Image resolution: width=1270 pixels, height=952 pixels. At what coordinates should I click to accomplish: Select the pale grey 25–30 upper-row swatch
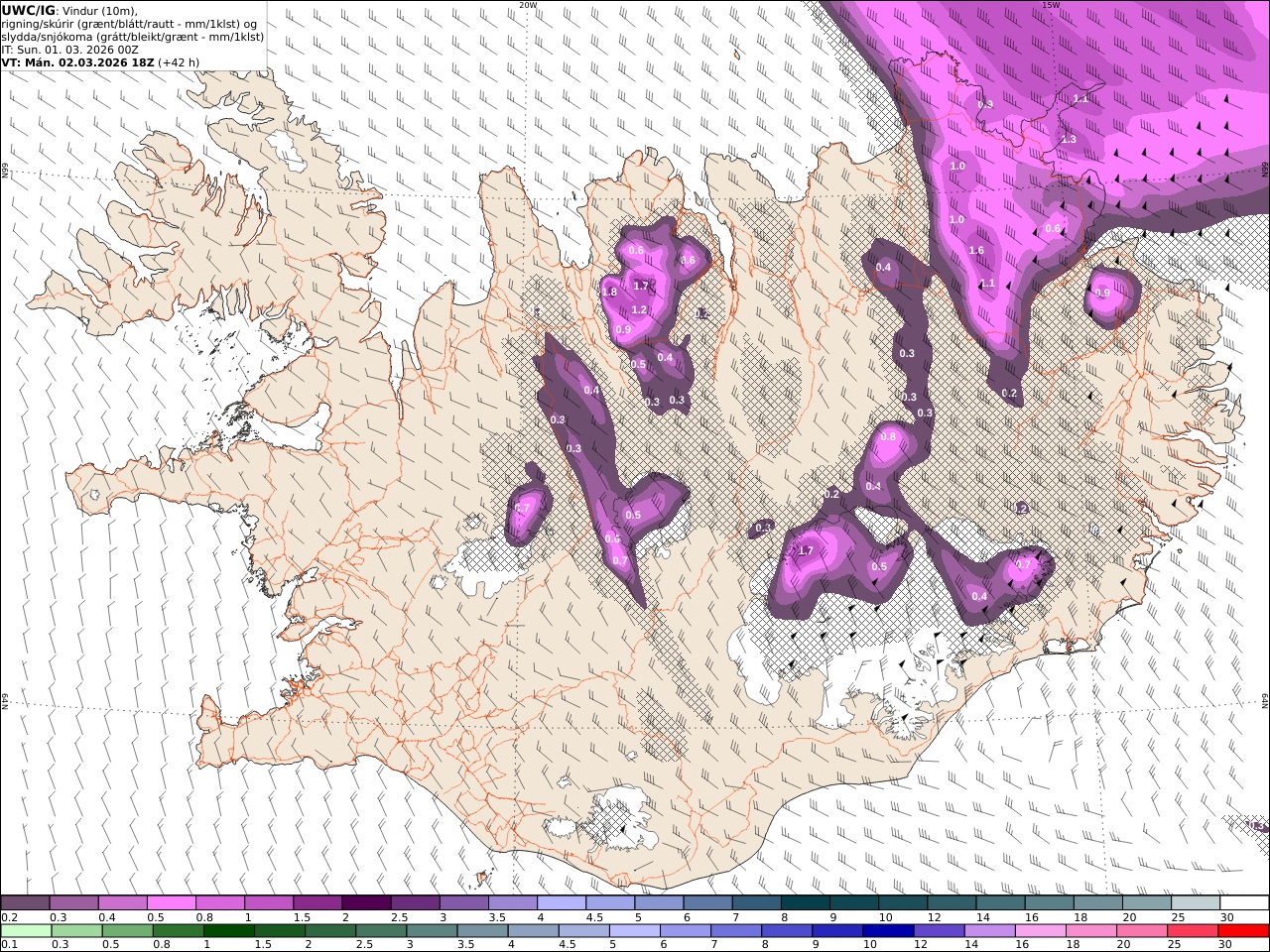click(x=1196, y=903)
